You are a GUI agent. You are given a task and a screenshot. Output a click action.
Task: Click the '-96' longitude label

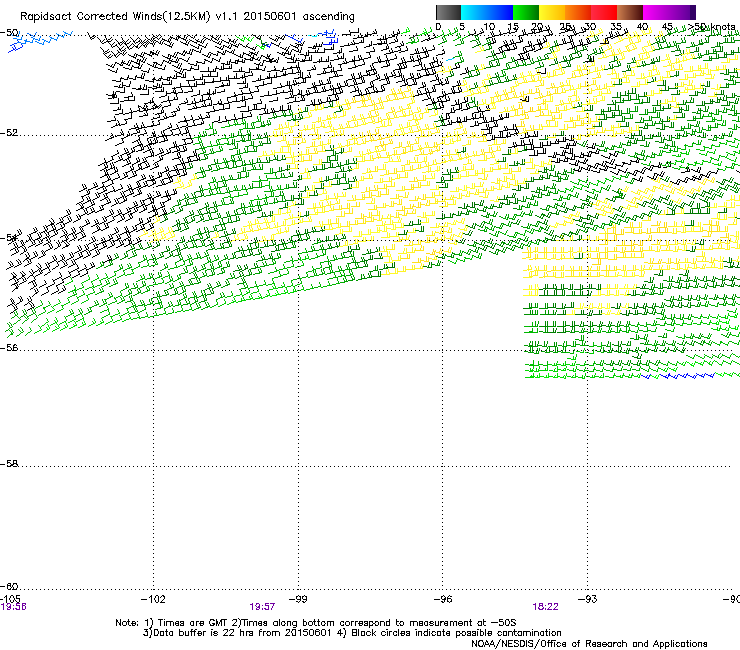click(x=443, y=599)
